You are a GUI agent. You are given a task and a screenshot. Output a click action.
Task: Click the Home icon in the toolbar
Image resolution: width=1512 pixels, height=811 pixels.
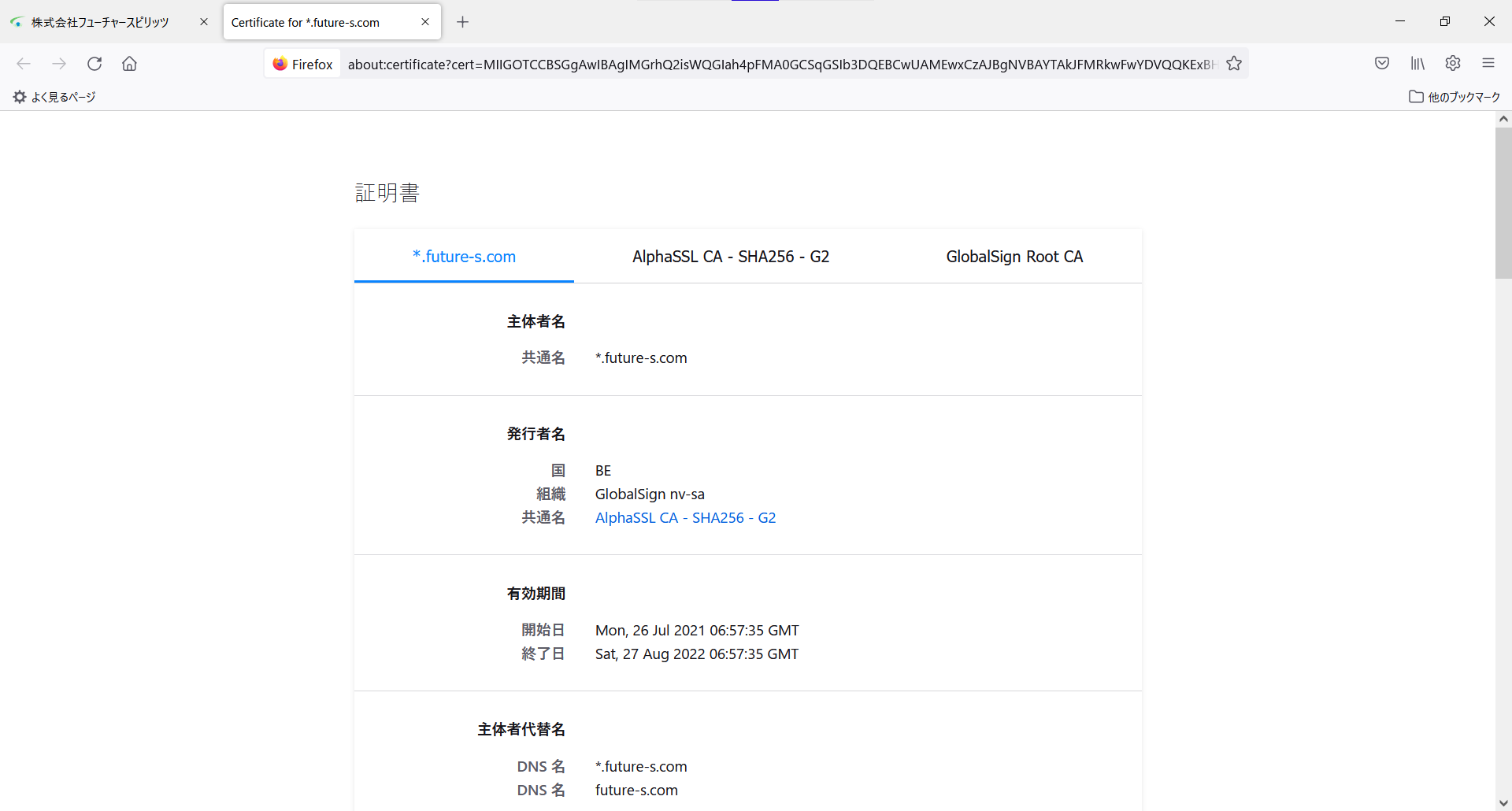coord(129,64)
